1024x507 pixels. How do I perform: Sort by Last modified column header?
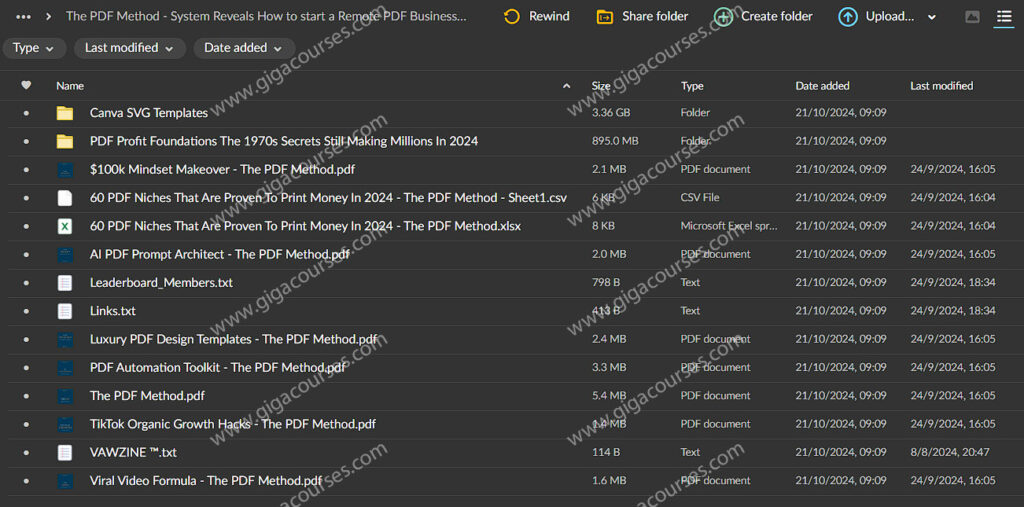pyautogui.click(x=941, y=86)
